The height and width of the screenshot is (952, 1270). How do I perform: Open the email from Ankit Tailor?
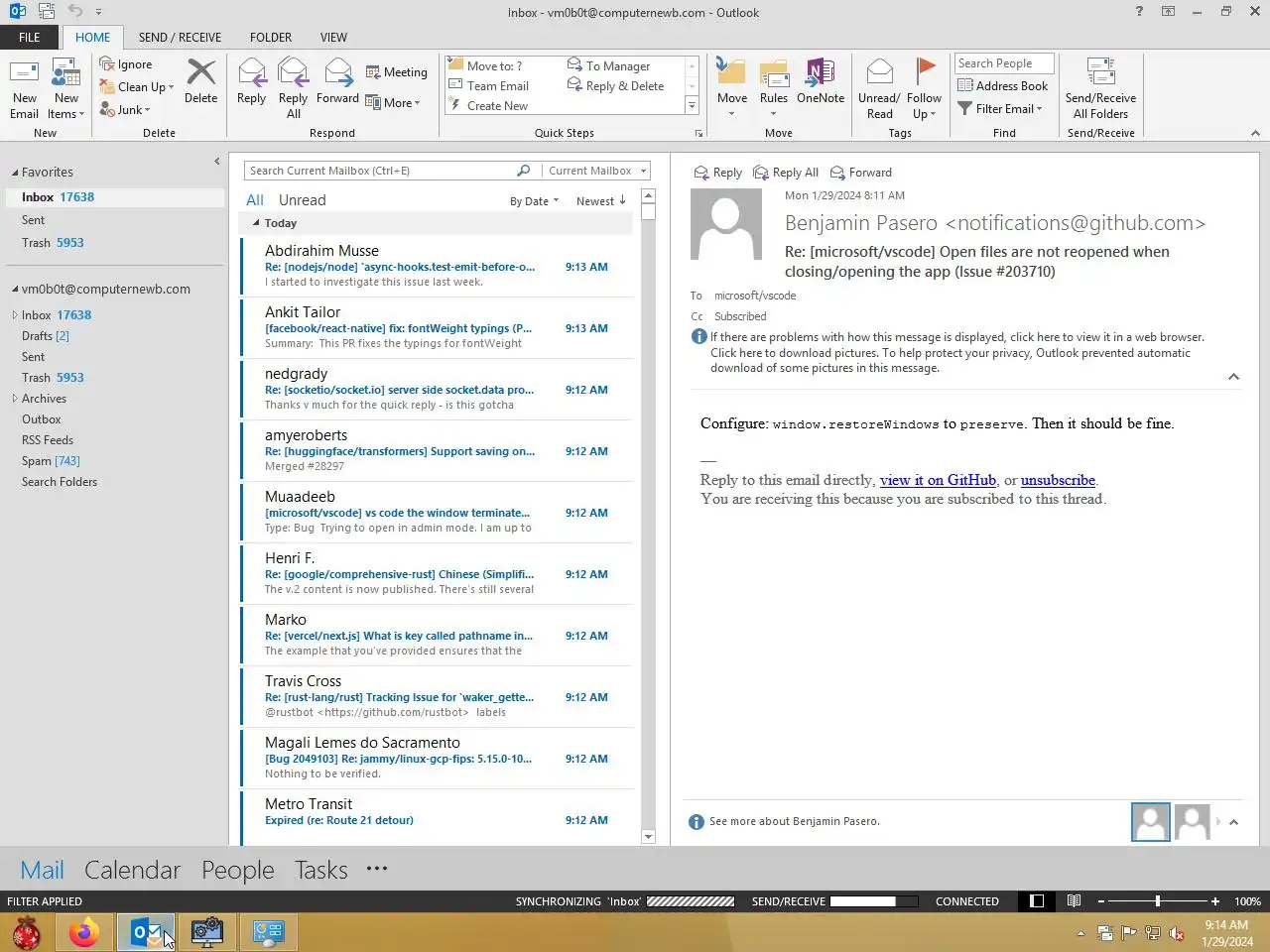[437, 327]
